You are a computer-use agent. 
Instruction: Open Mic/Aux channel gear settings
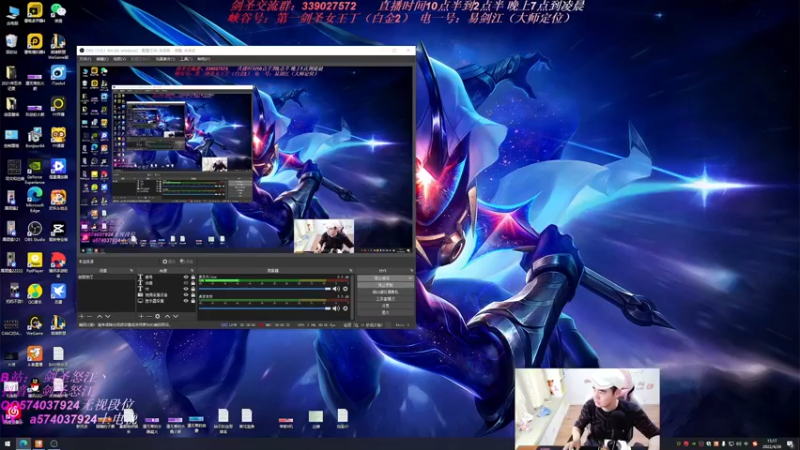(345, 289)
